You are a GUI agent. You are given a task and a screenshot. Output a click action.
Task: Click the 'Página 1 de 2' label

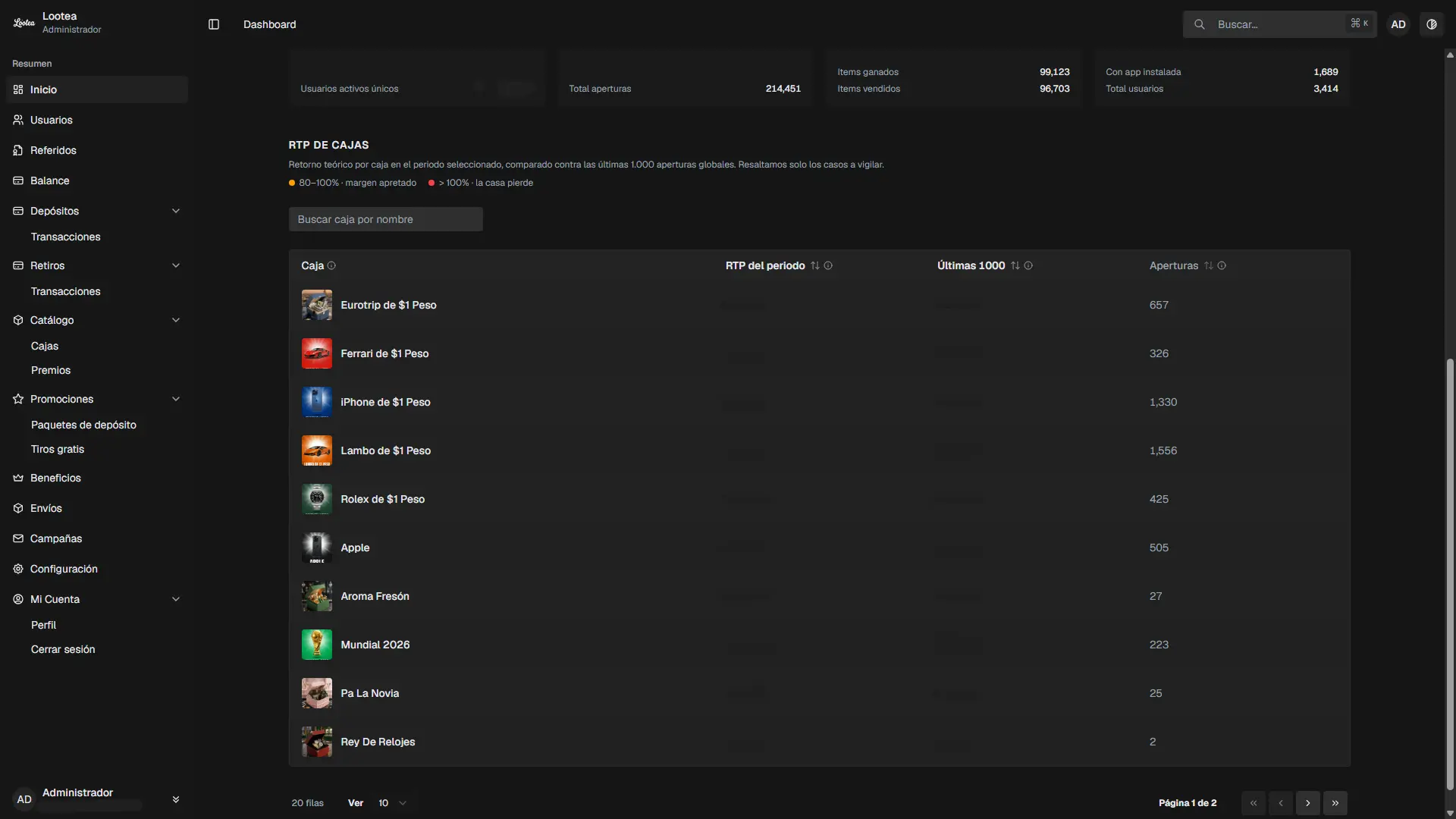click(x=1188, y=803)
